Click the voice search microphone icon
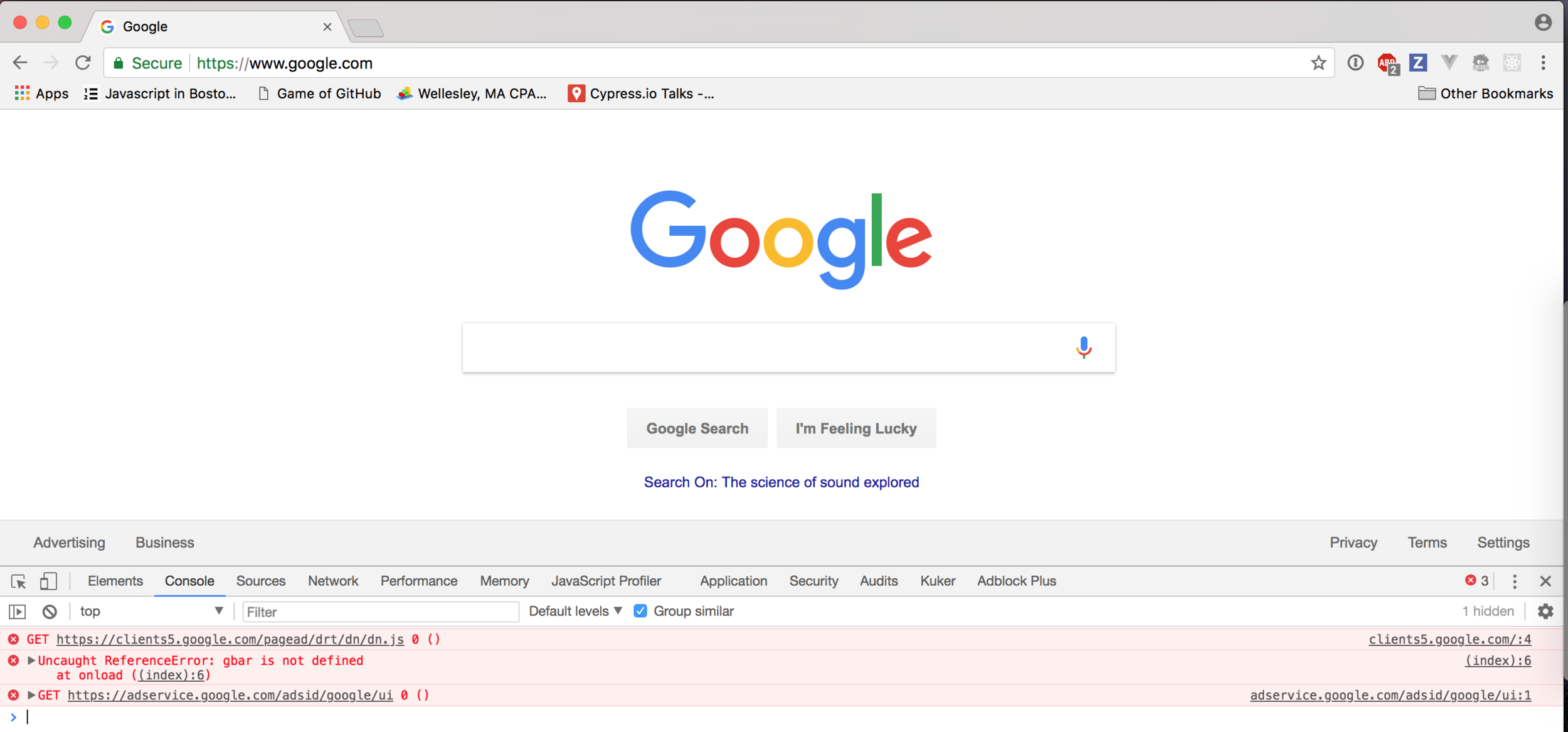Image resolution: width=1568 pixels, height=732 pixels. click(1083, 347)
